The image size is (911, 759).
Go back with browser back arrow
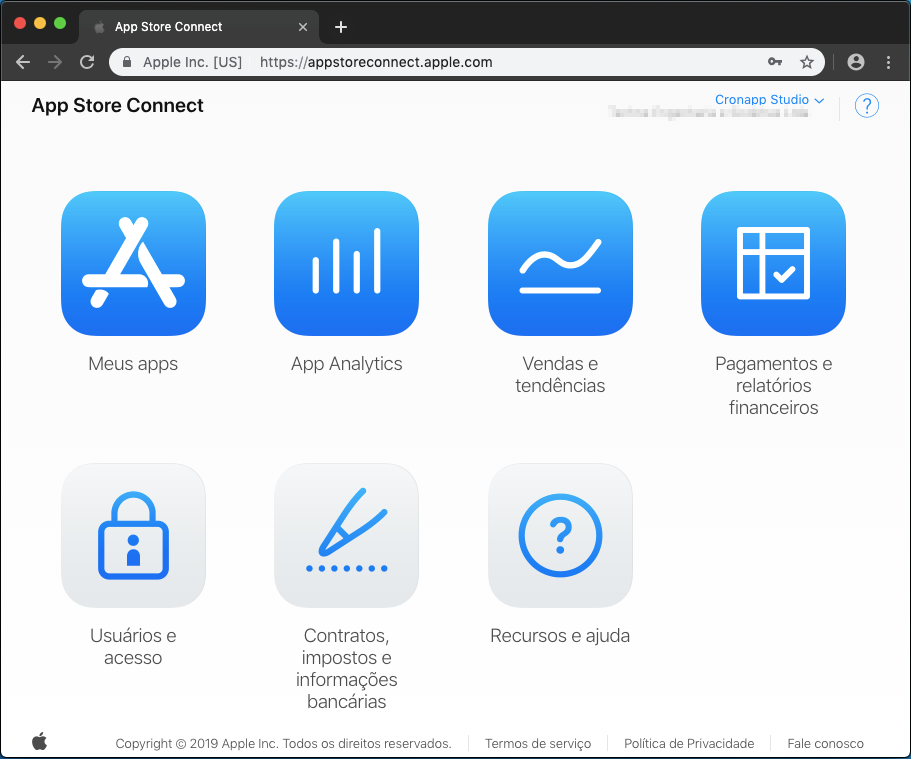pyautogui.click(x=23, y=62)
